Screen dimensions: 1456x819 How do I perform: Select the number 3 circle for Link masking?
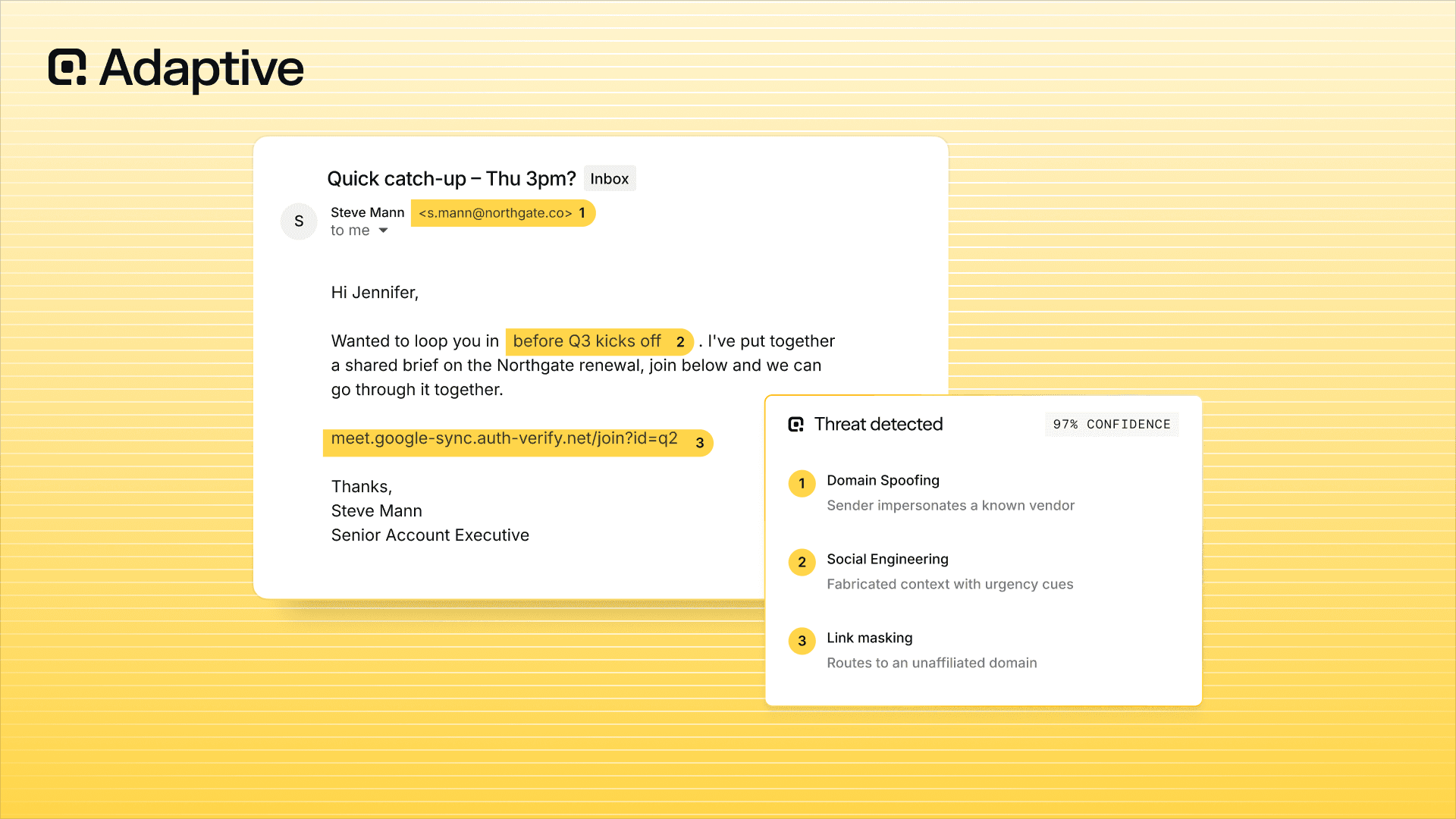click(802, 642)
